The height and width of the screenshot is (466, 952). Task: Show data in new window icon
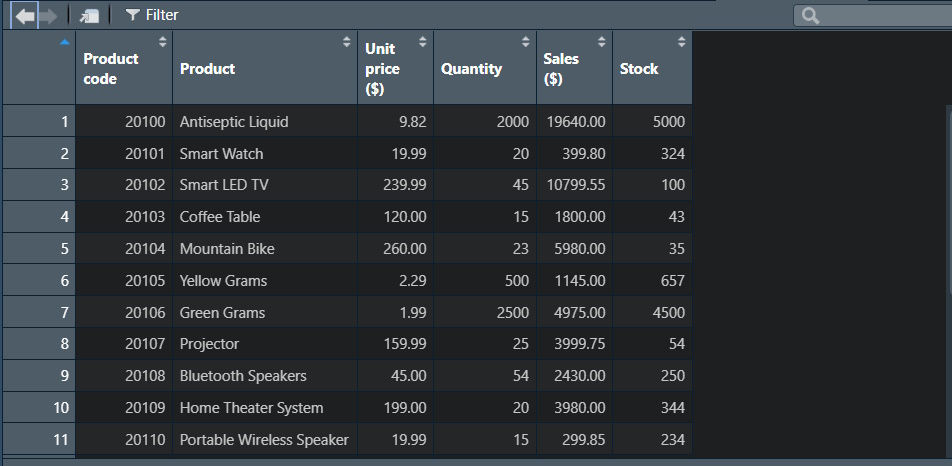90,16
